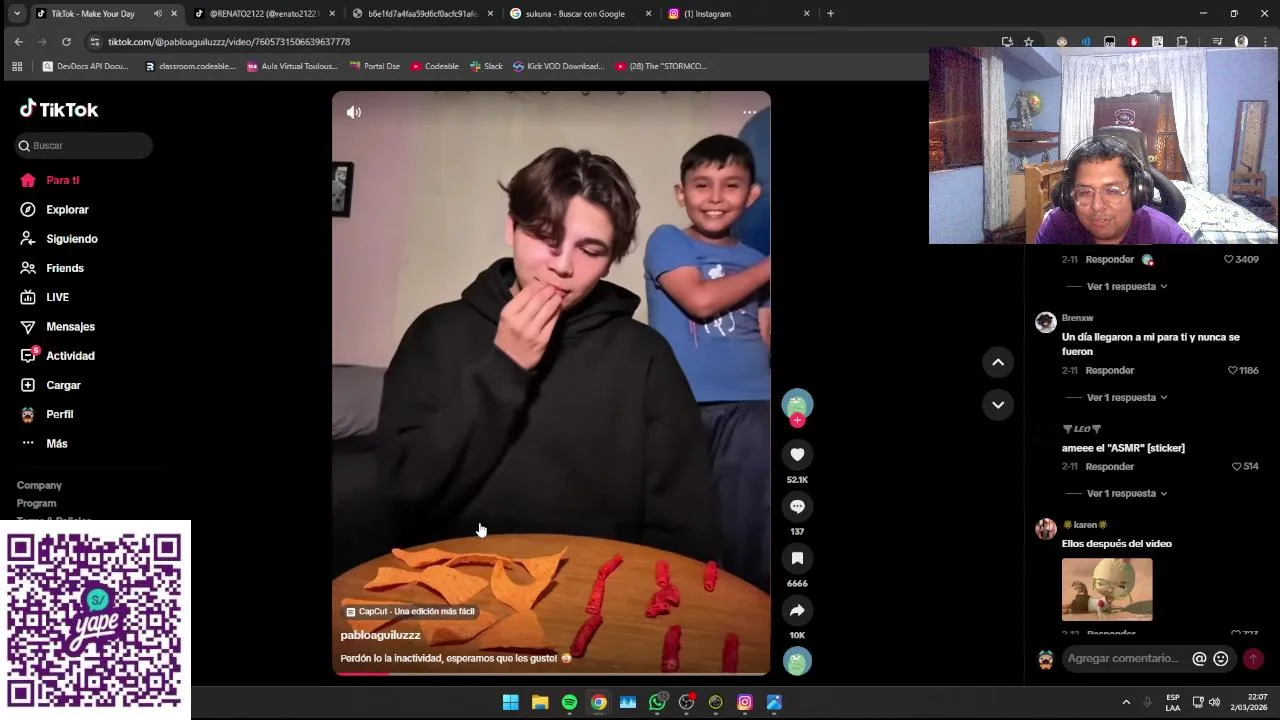Click the tiktok.com address bar
Viewport: 1280px width, 720px height.
[x=550, y=42]
